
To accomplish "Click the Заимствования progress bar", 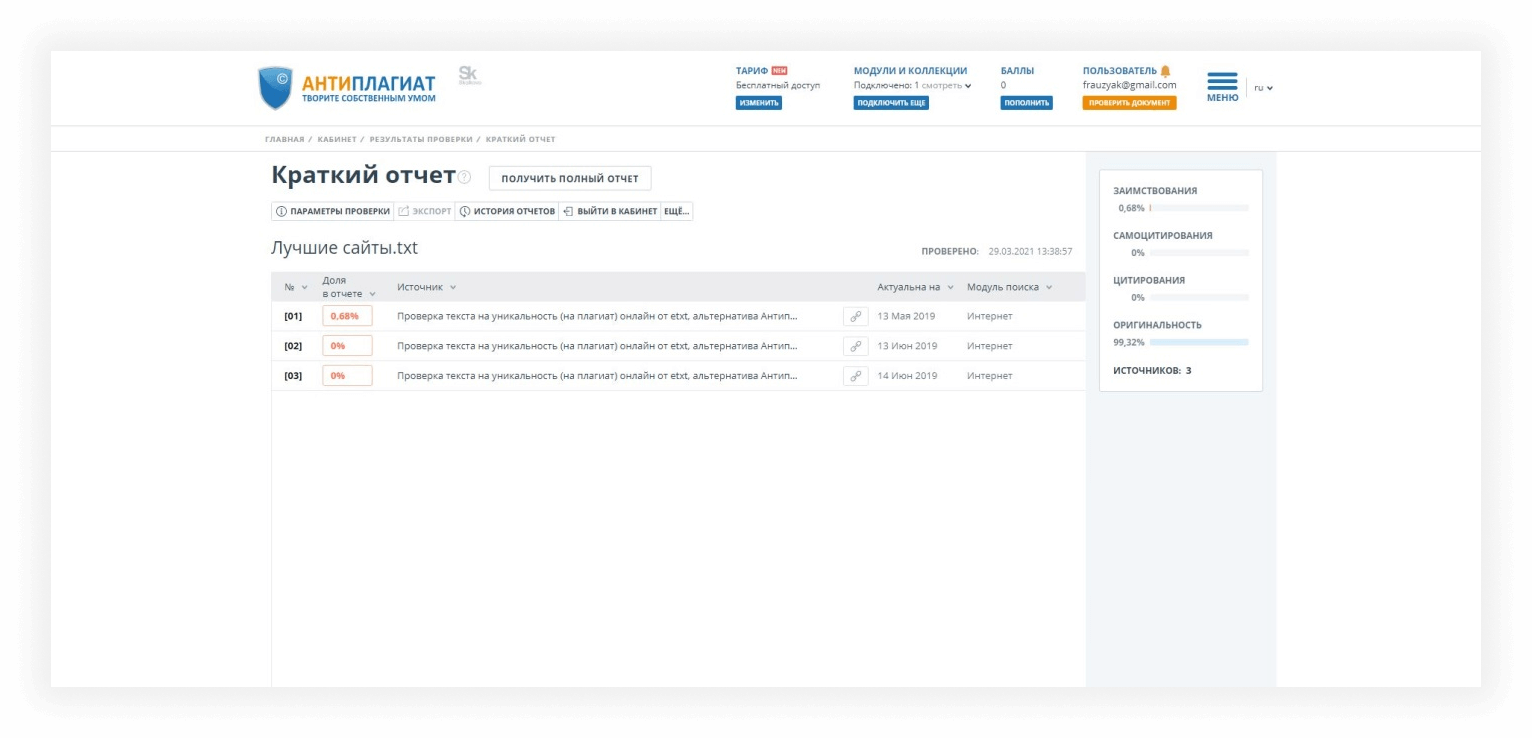I will 1199,208.
